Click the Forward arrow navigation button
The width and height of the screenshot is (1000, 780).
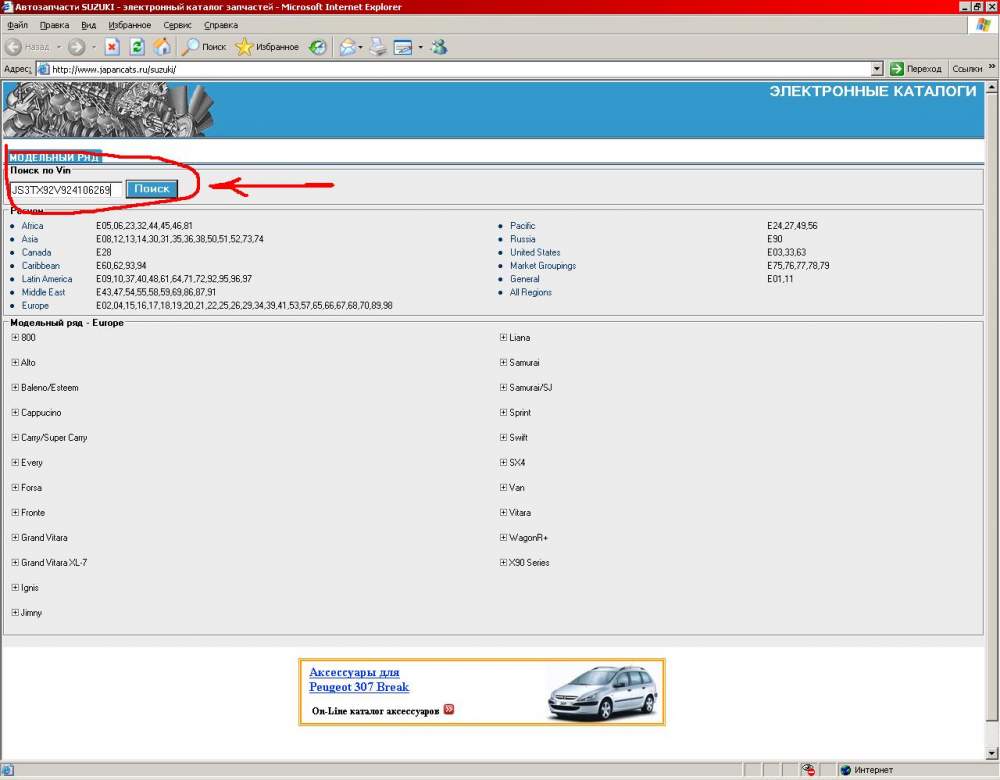coord(77,47)
